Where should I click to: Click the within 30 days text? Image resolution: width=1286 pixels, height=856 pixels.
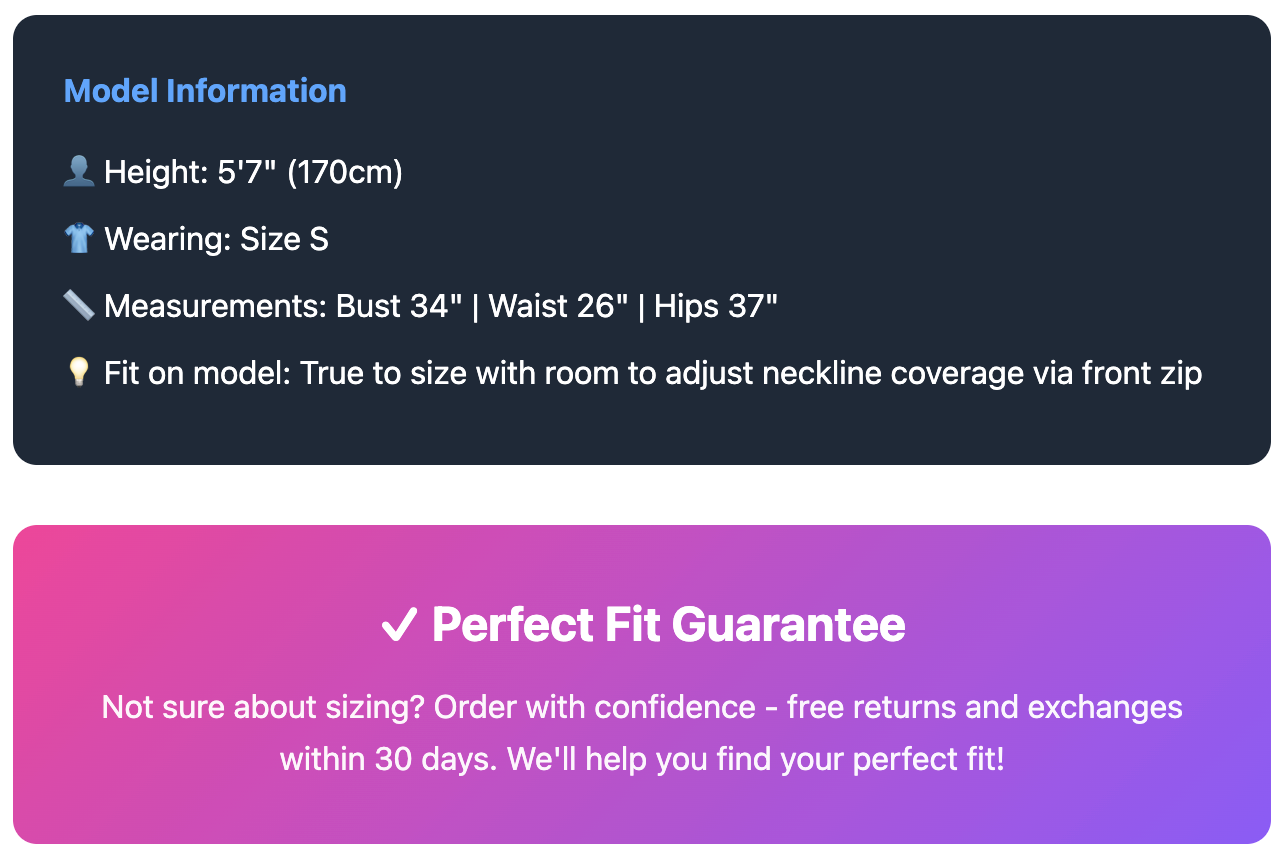coord(387,759)
